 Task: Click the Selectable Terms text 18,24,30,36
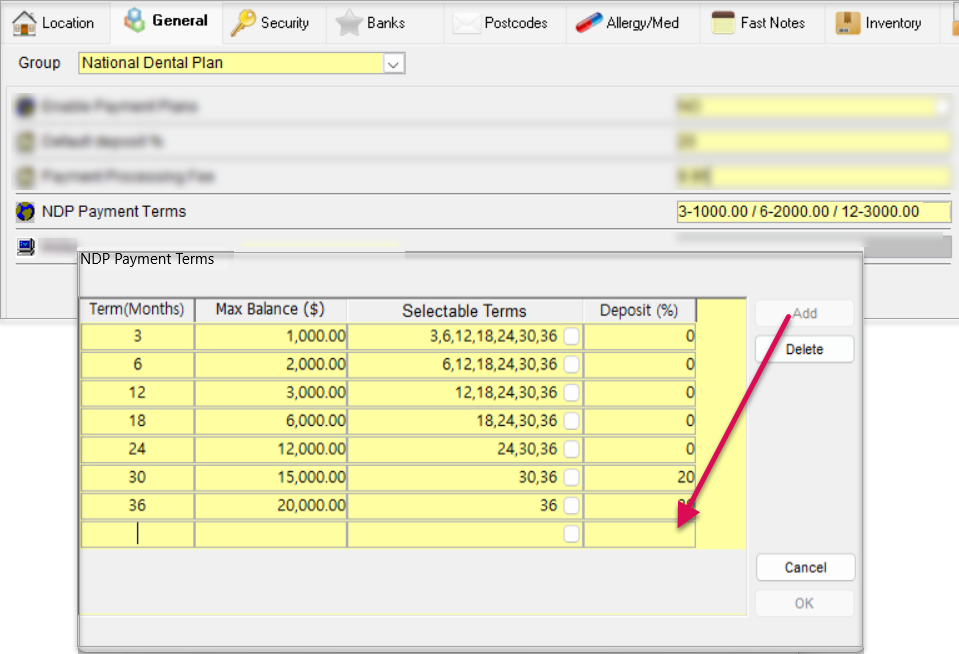[517, 421]
